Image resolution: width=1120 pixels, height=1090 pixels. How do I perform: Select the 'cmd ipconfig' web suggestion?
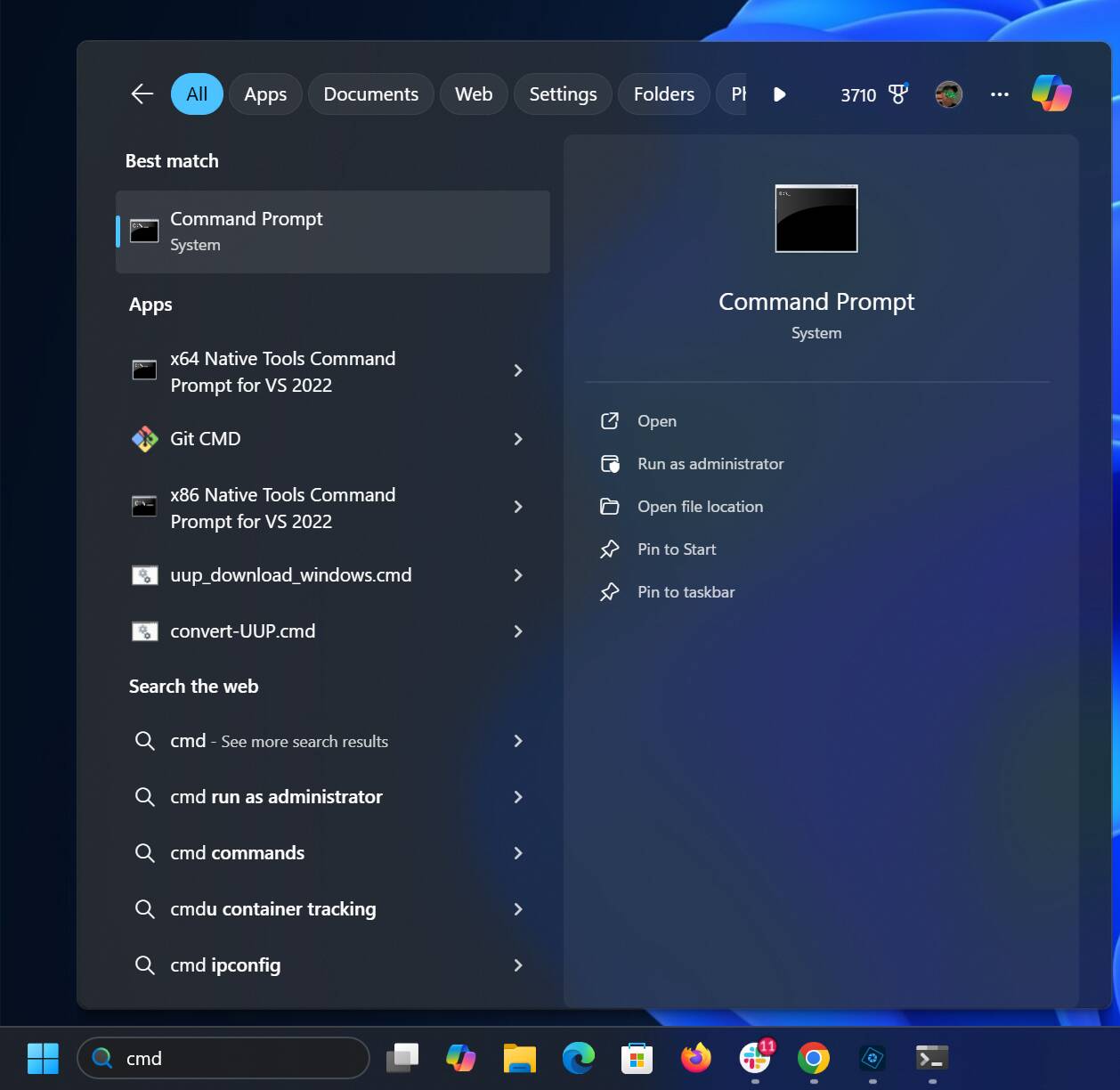pyautogui.click(x=225, y=965)
